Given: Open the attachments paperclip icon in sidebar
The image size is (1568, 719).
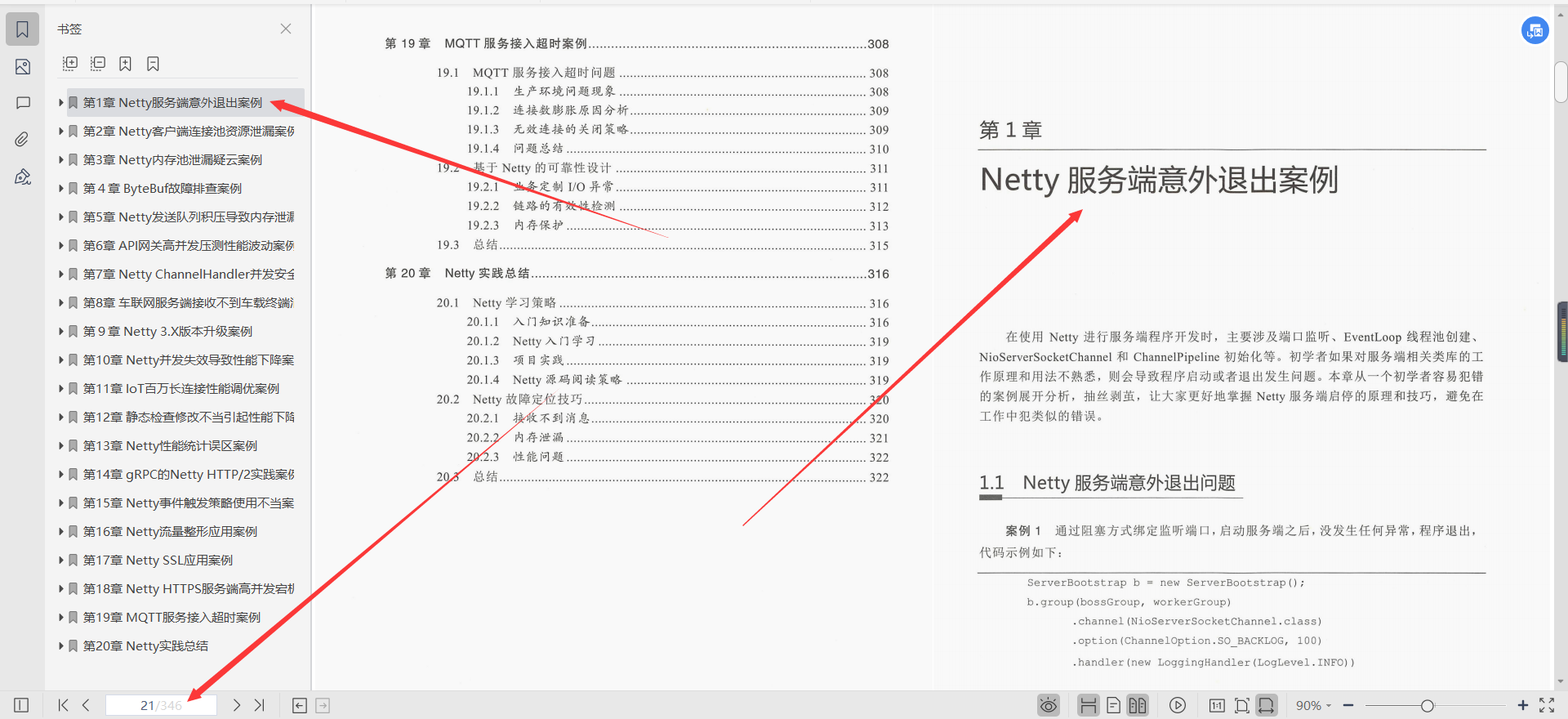Looking at the screenshot, I should point(23,140).
